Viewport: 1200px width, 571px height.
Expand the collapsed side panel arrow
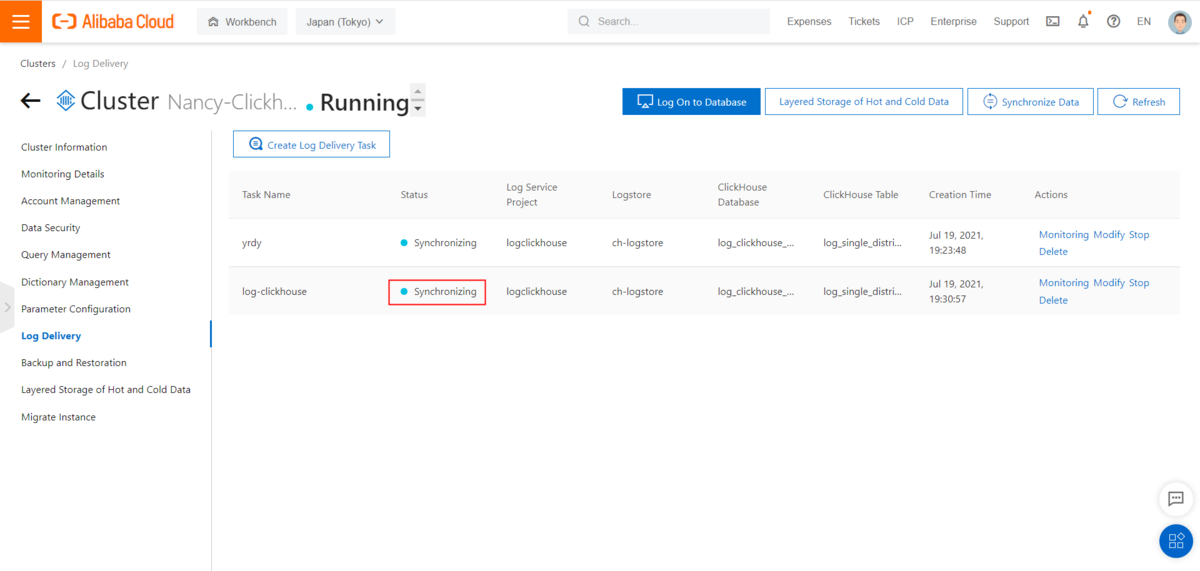[7, 307]
